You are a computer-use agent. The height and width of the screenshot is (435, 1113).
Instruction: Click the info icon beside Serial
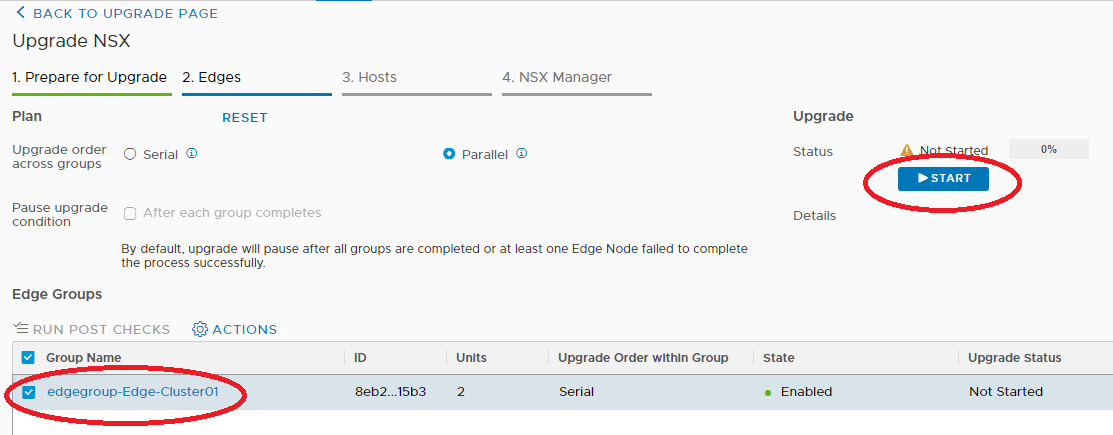(x=192, y=153)
